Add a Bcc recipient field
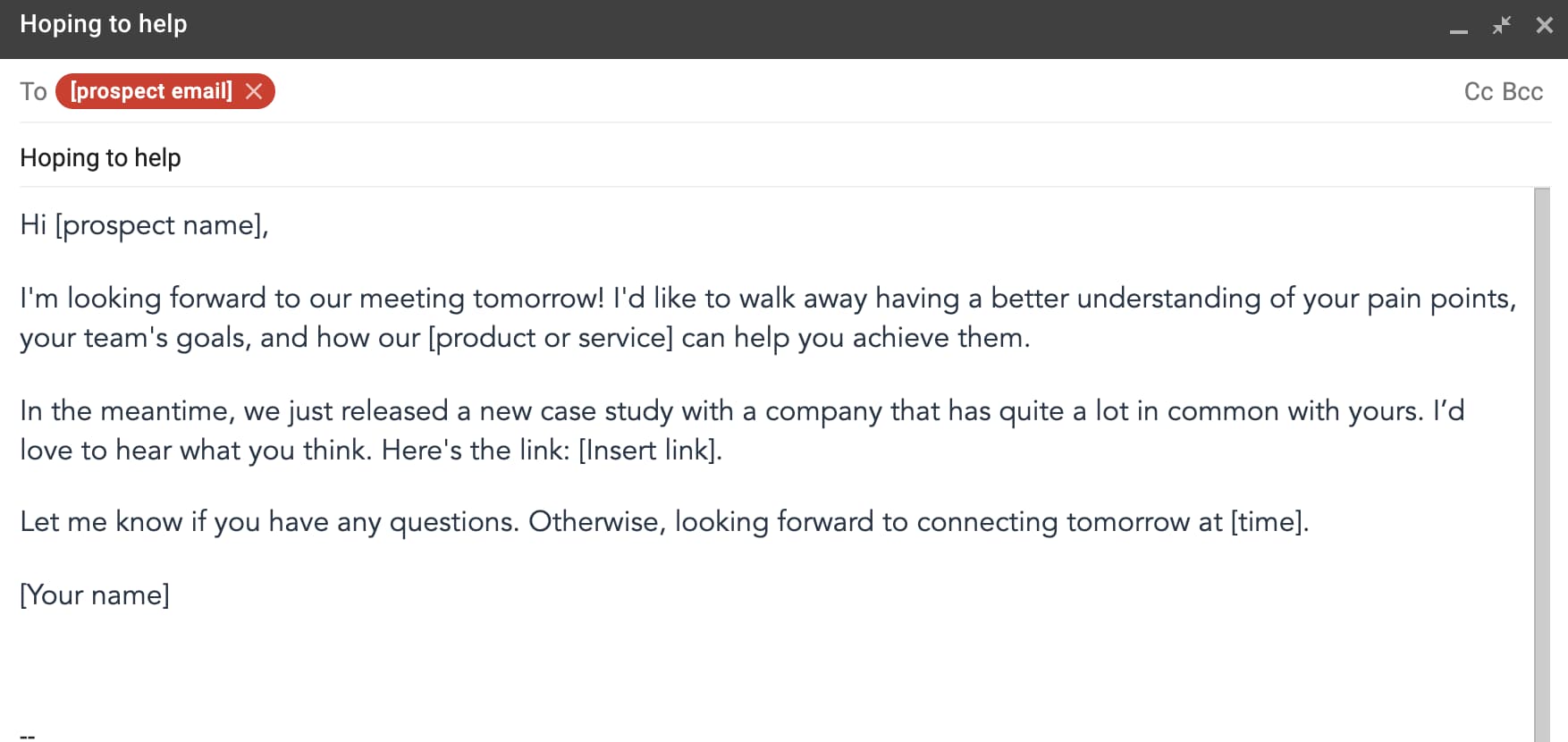This screenshot has width=1568, height=742. [1522, 91]
